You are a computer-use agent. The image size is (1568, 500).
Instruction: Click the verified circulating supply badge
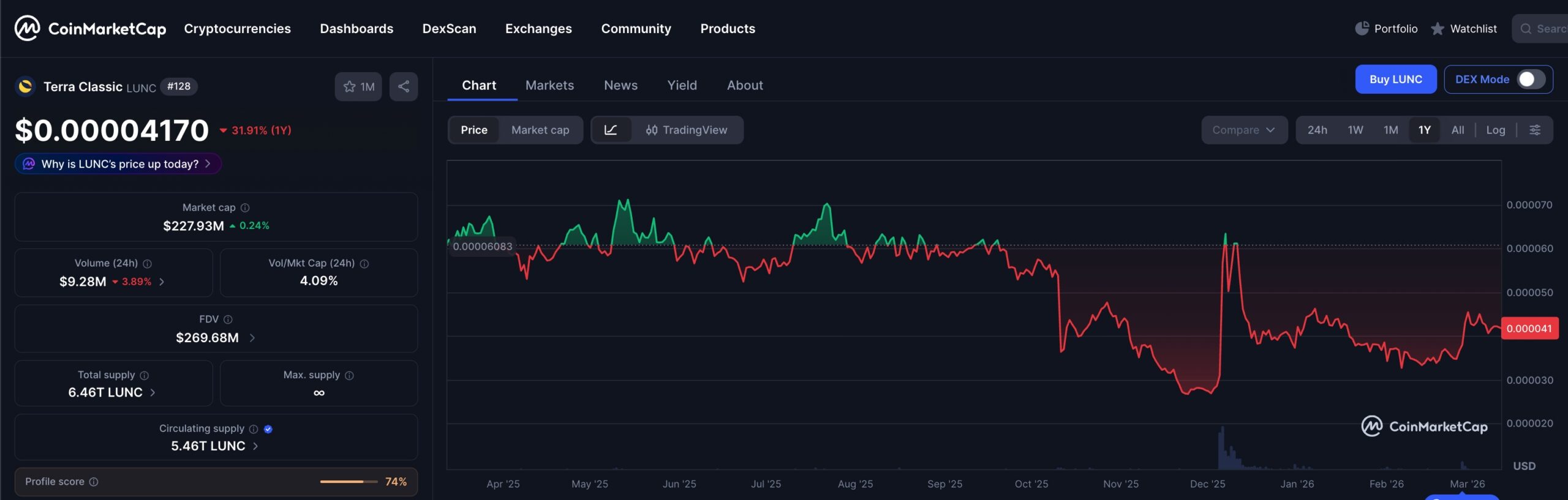click(268, 429)
